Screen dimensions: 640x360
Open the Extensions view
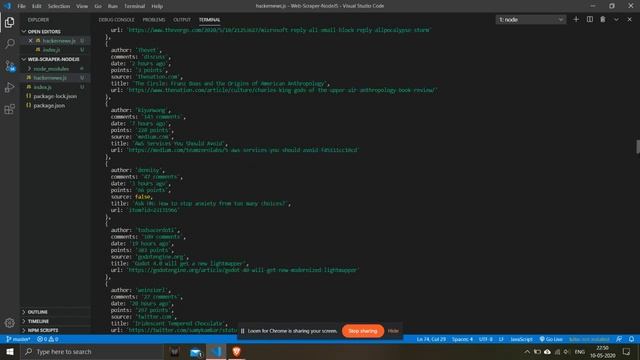(9, 109)
